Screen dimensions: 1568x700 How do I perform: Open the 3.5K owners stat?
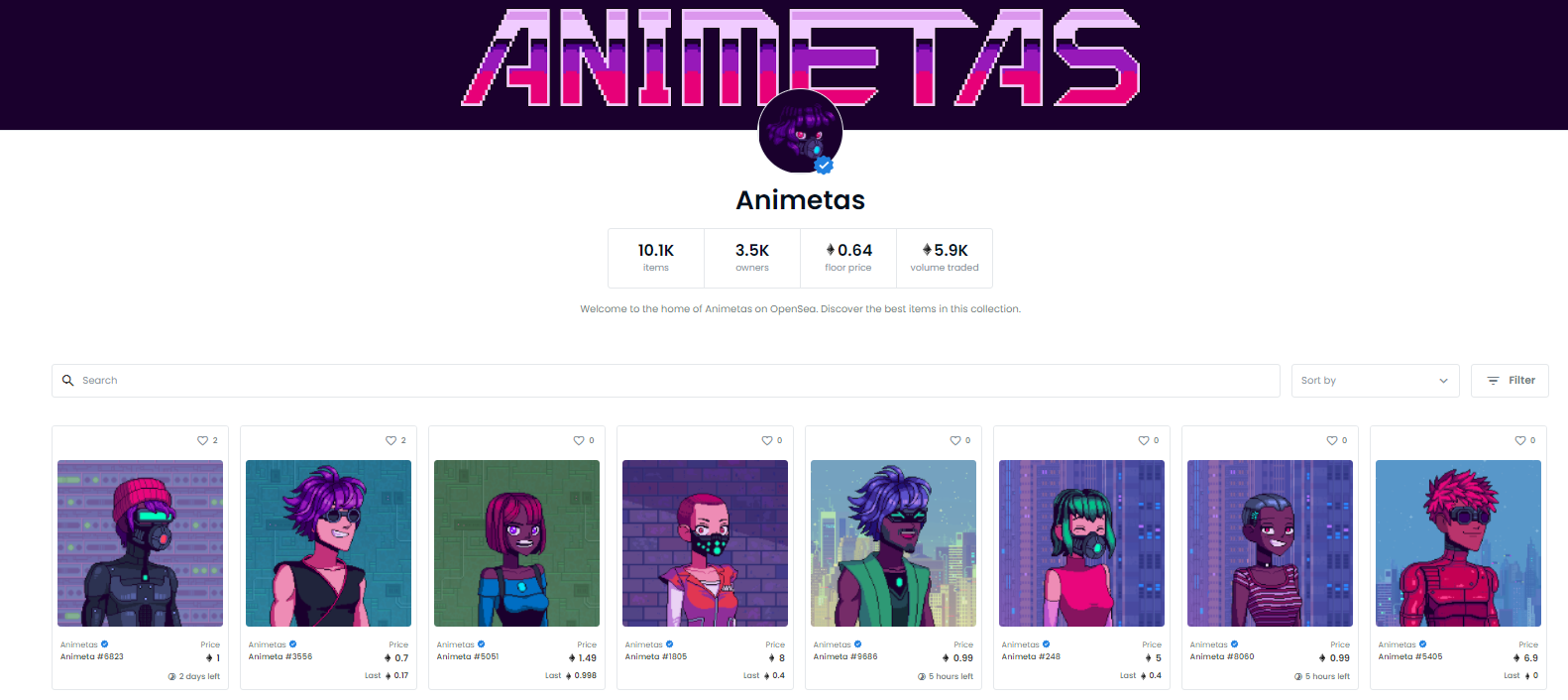[752, 258]
